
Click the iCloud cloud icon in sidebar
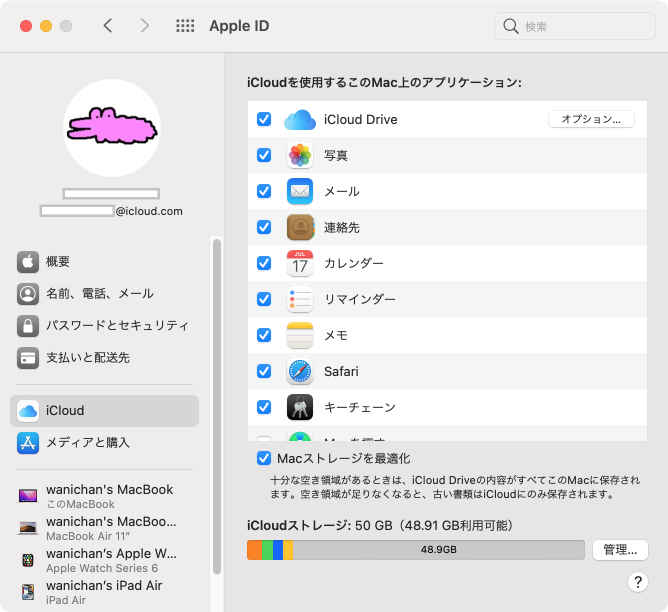[x=28, y=411]
